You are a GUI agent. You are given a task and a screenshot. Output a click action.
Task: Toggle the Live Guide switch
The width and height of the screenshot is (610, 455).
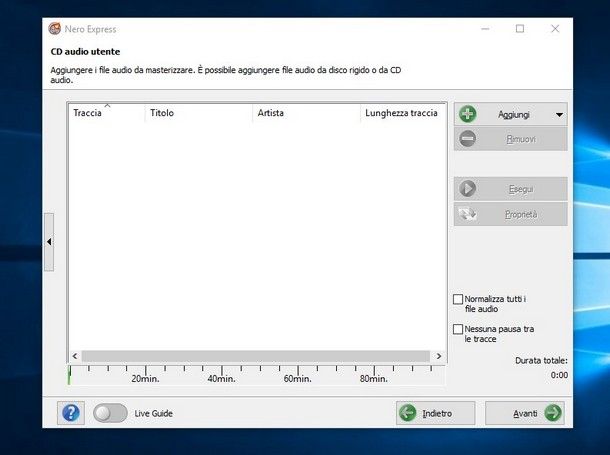(110, 413)
